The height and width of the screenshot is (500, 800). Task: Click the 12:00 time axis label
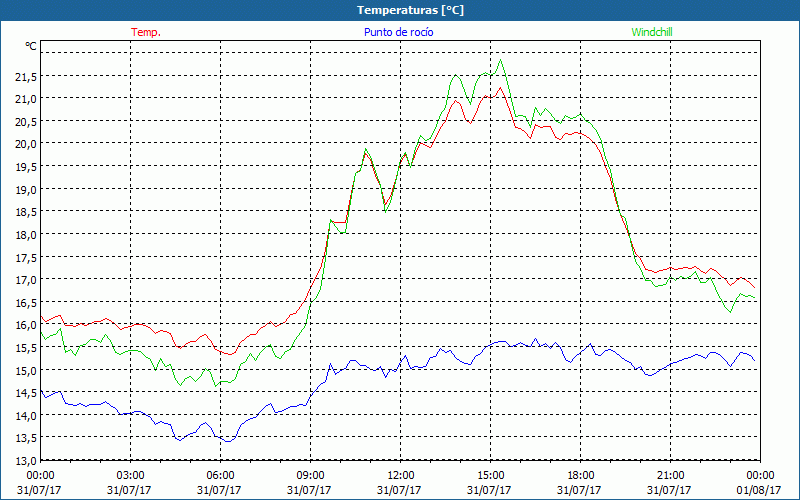tap(401, 476)
